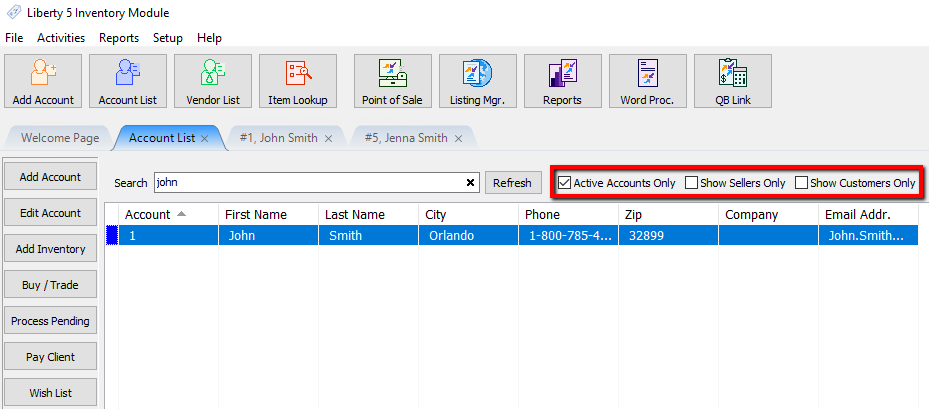Sort by the First Name column header
929x409 pixels.
tap(268, 215)
